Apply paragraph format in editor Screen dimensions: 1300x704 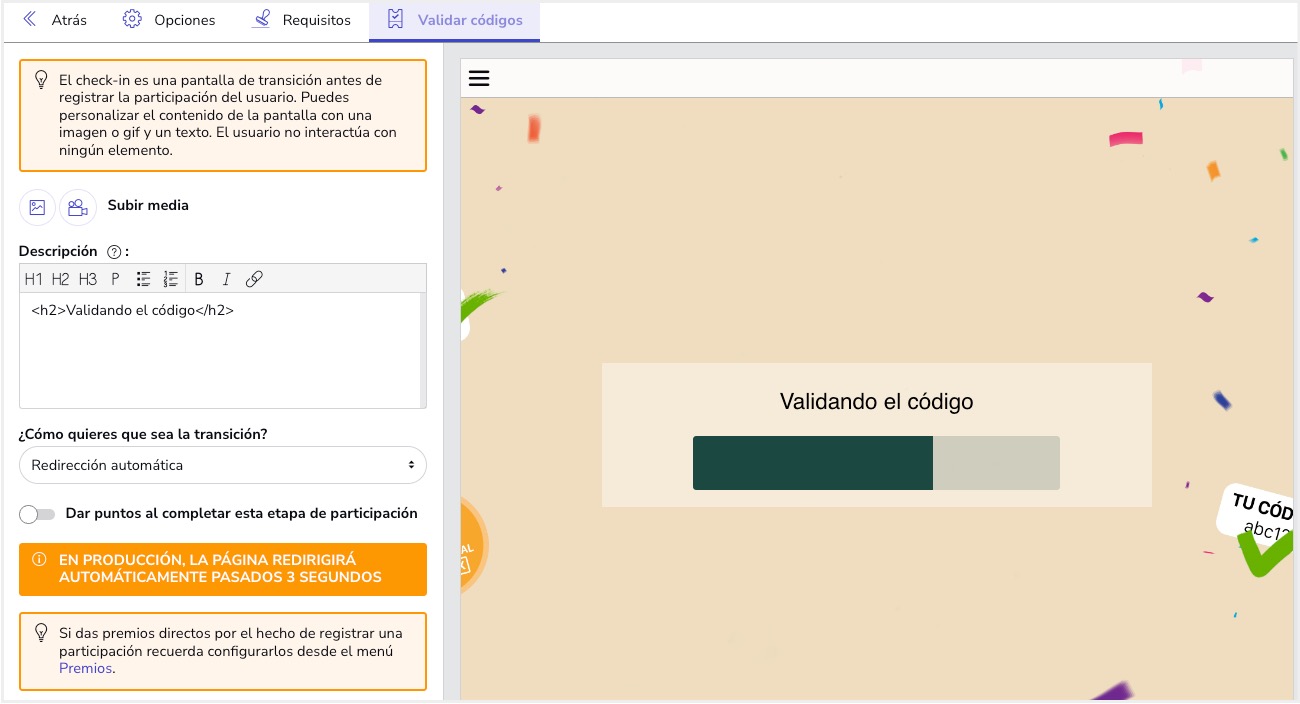coord(115,279)
